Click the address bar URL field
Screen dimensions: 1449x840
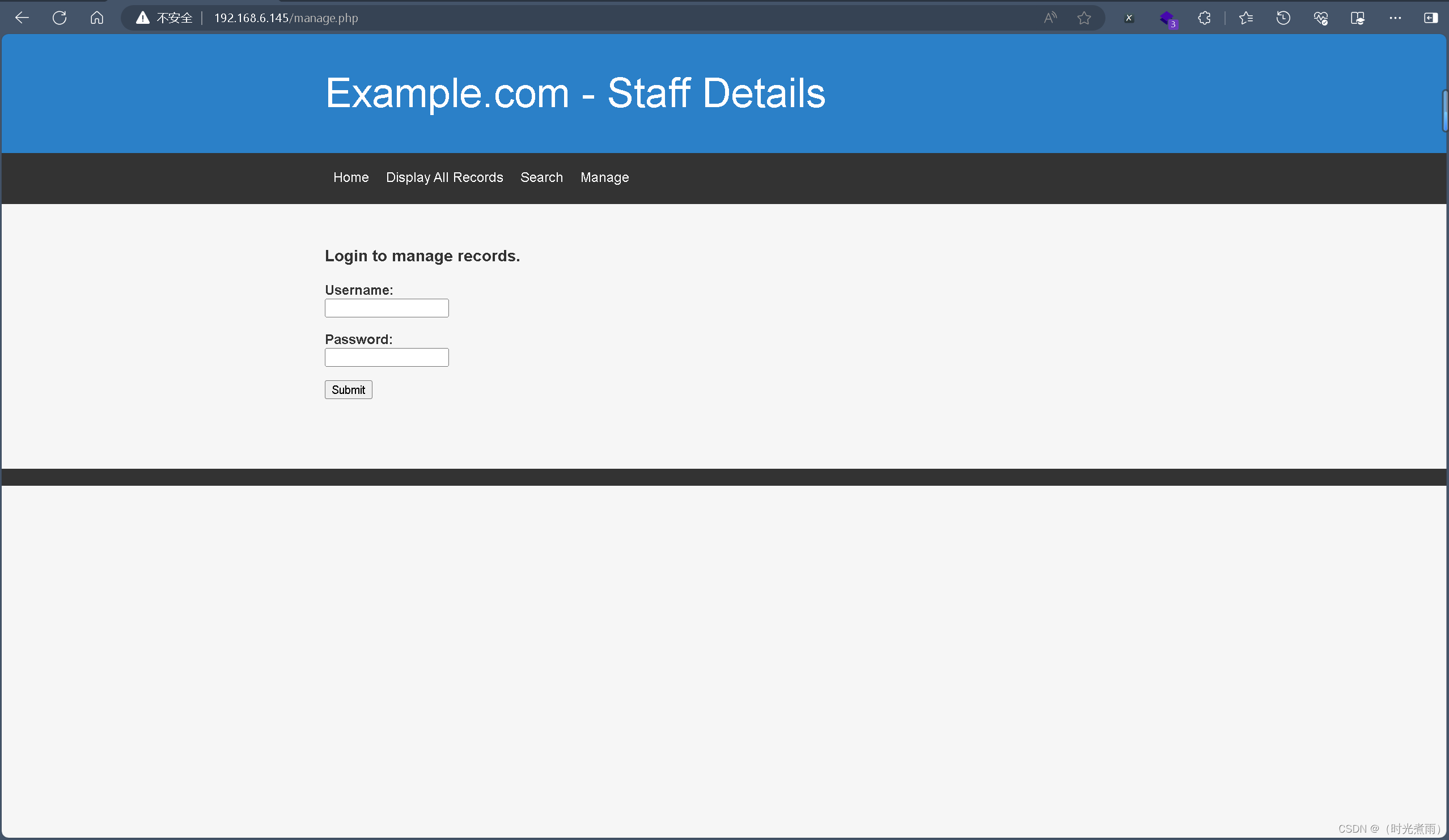(x=286, y=17)
